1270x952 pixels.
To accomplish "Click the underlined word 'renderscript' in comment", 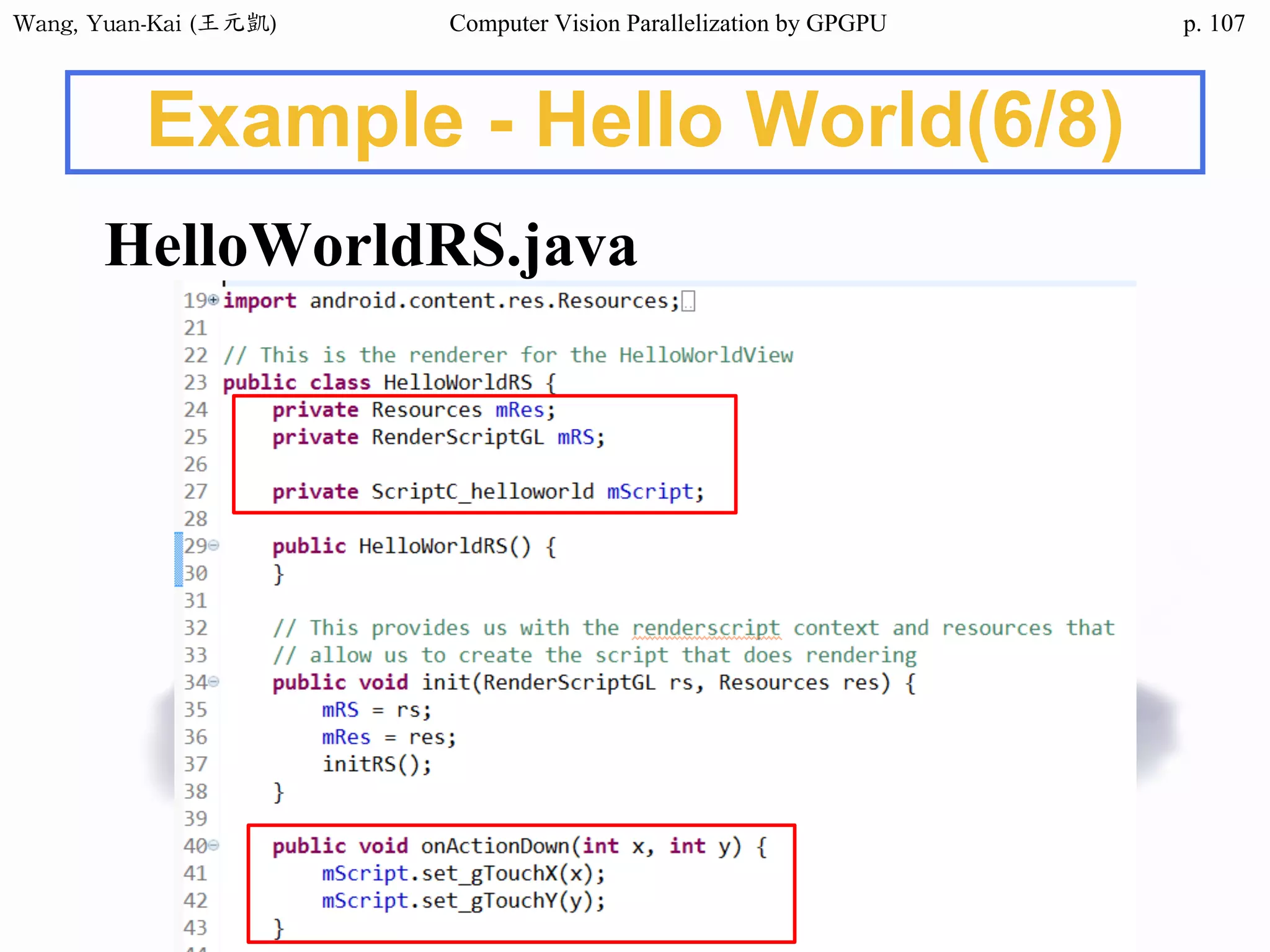I will 706,628.
